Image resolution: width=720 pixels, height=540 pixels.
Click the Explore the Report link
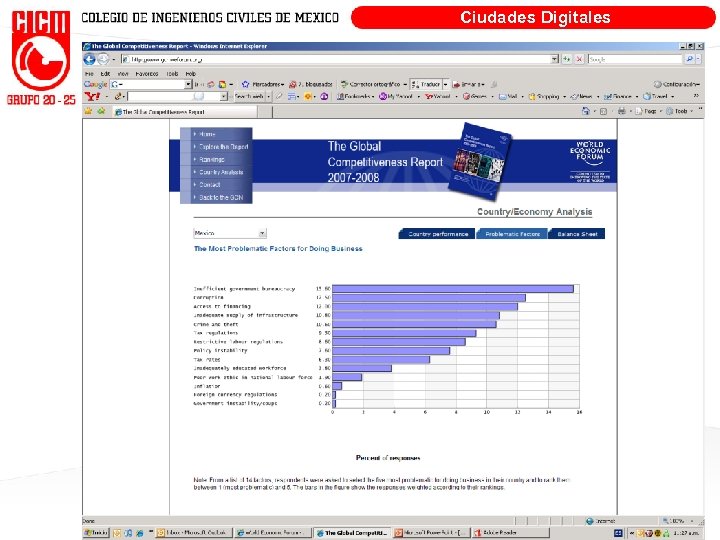223,146
